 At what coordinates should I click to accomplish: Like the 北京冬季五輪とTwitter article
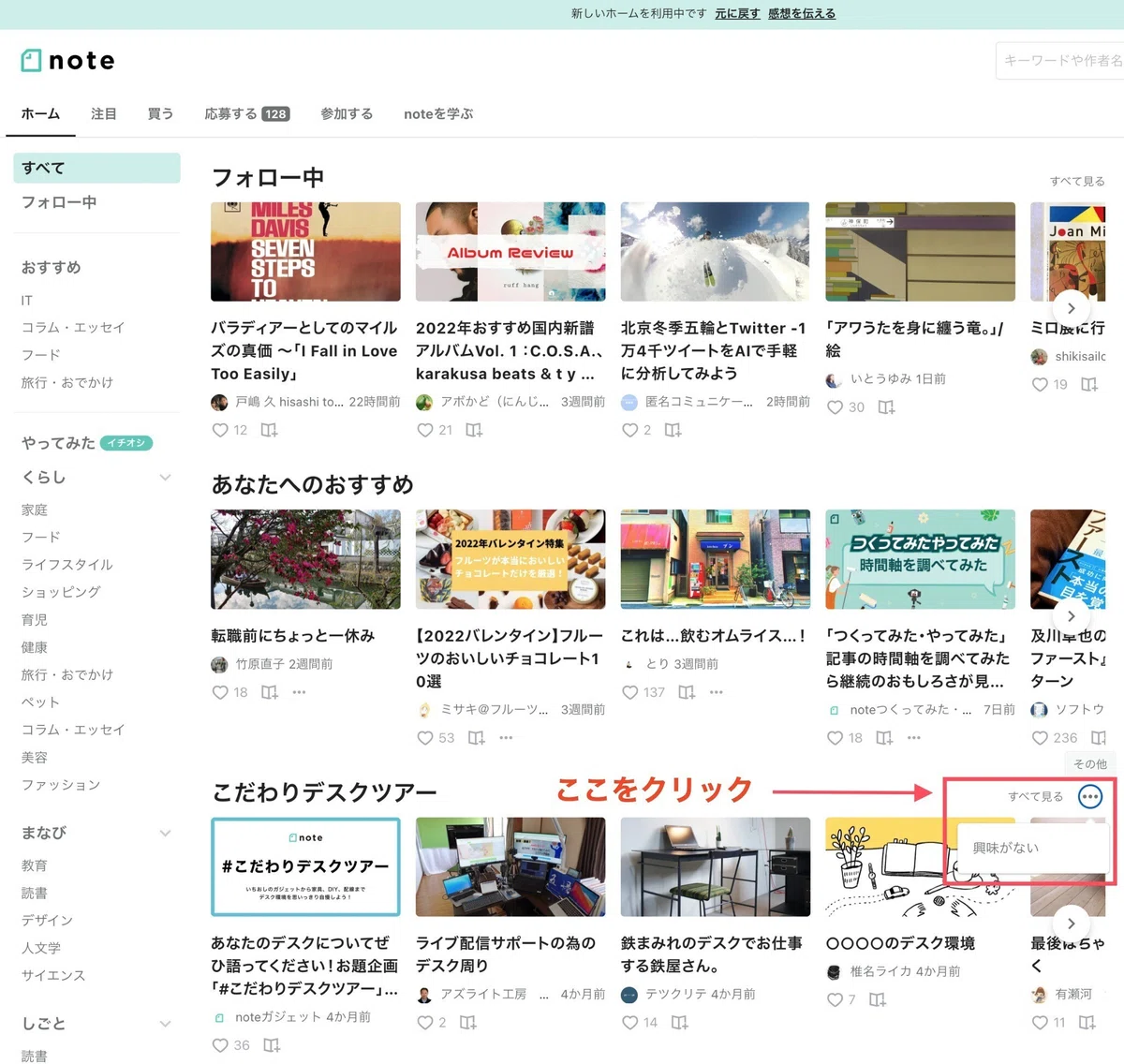click(x=630, y=430)
